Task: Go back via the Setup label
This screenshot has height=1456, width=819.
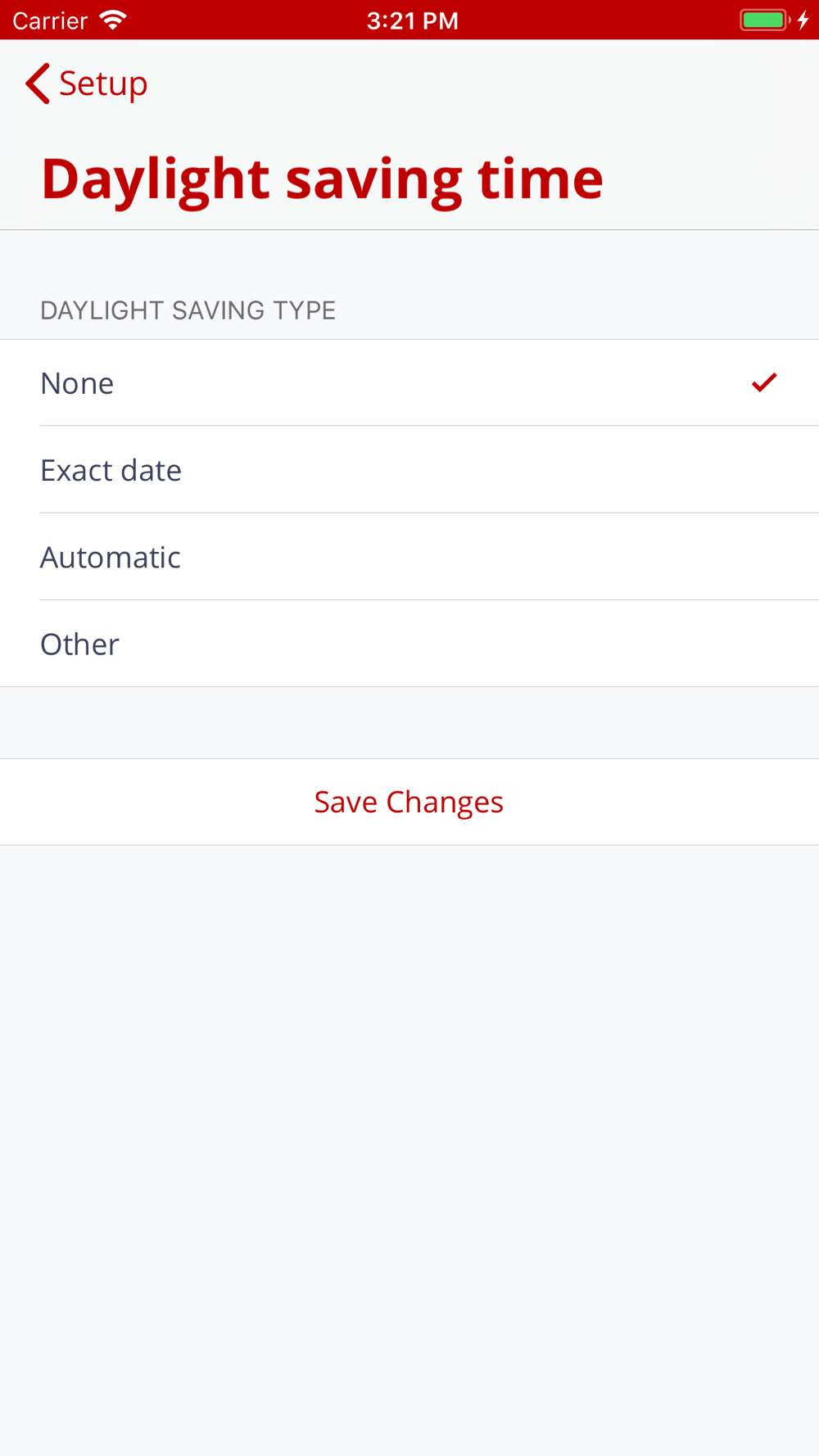Action: 103,84
